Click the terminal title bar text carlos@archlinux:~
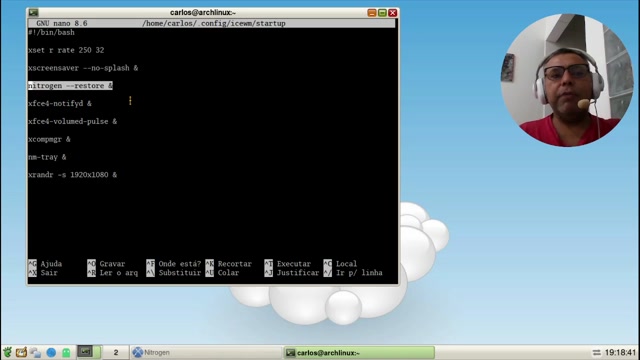The width and height of the screenshot is (640, 360). pyautogui.click(x=203, y=13)
